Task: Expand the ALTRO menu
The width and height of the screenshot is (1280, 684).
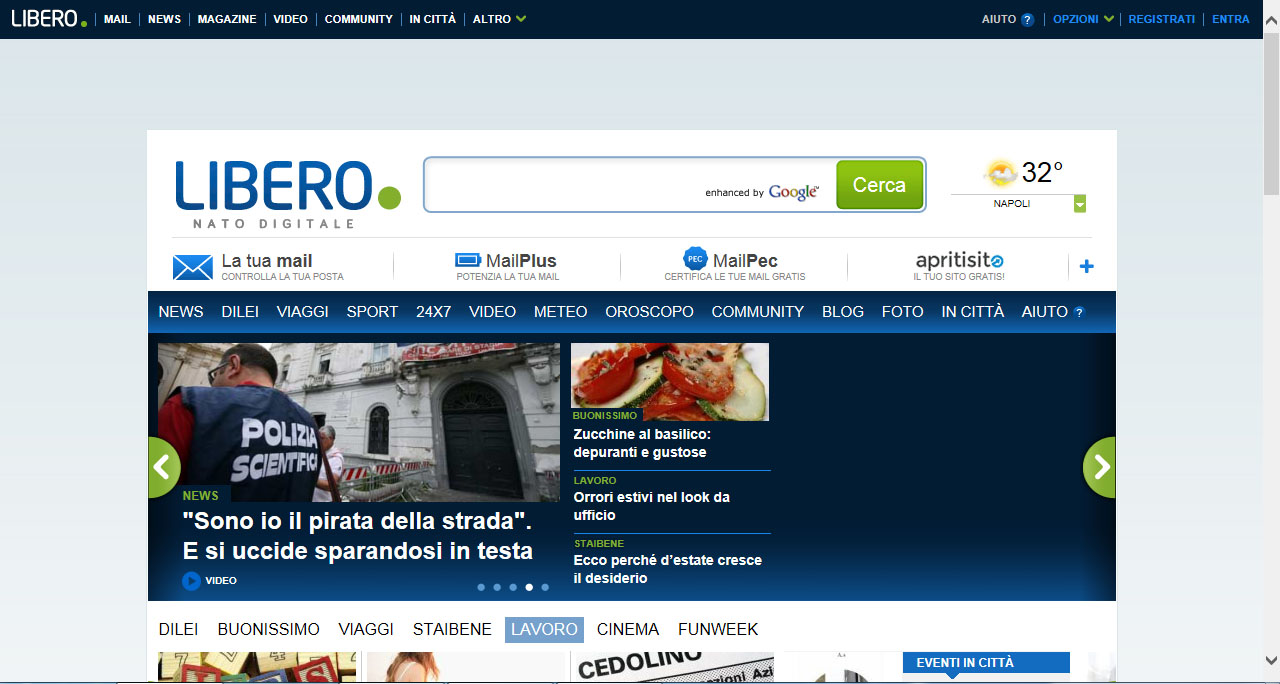Action: tap(499, 18)
